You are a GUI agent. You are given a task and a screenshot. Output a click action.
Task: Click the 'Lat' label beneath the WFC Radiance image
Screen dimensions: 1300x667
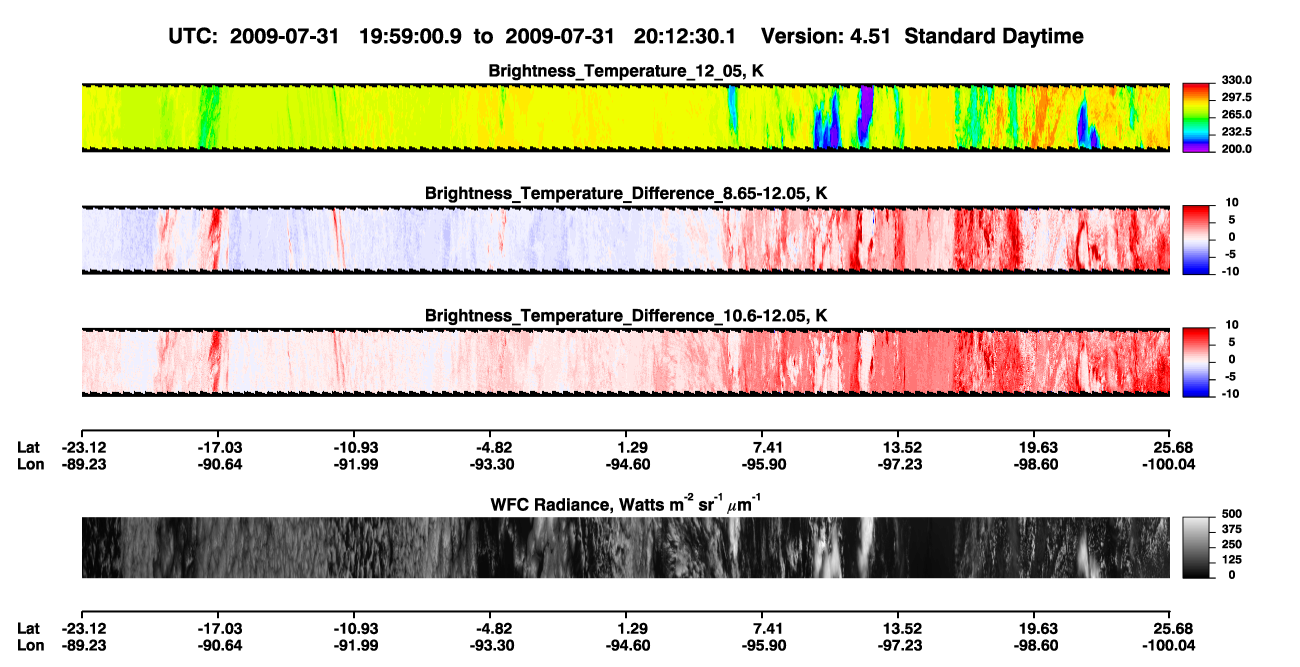click(x=28, y=628)
